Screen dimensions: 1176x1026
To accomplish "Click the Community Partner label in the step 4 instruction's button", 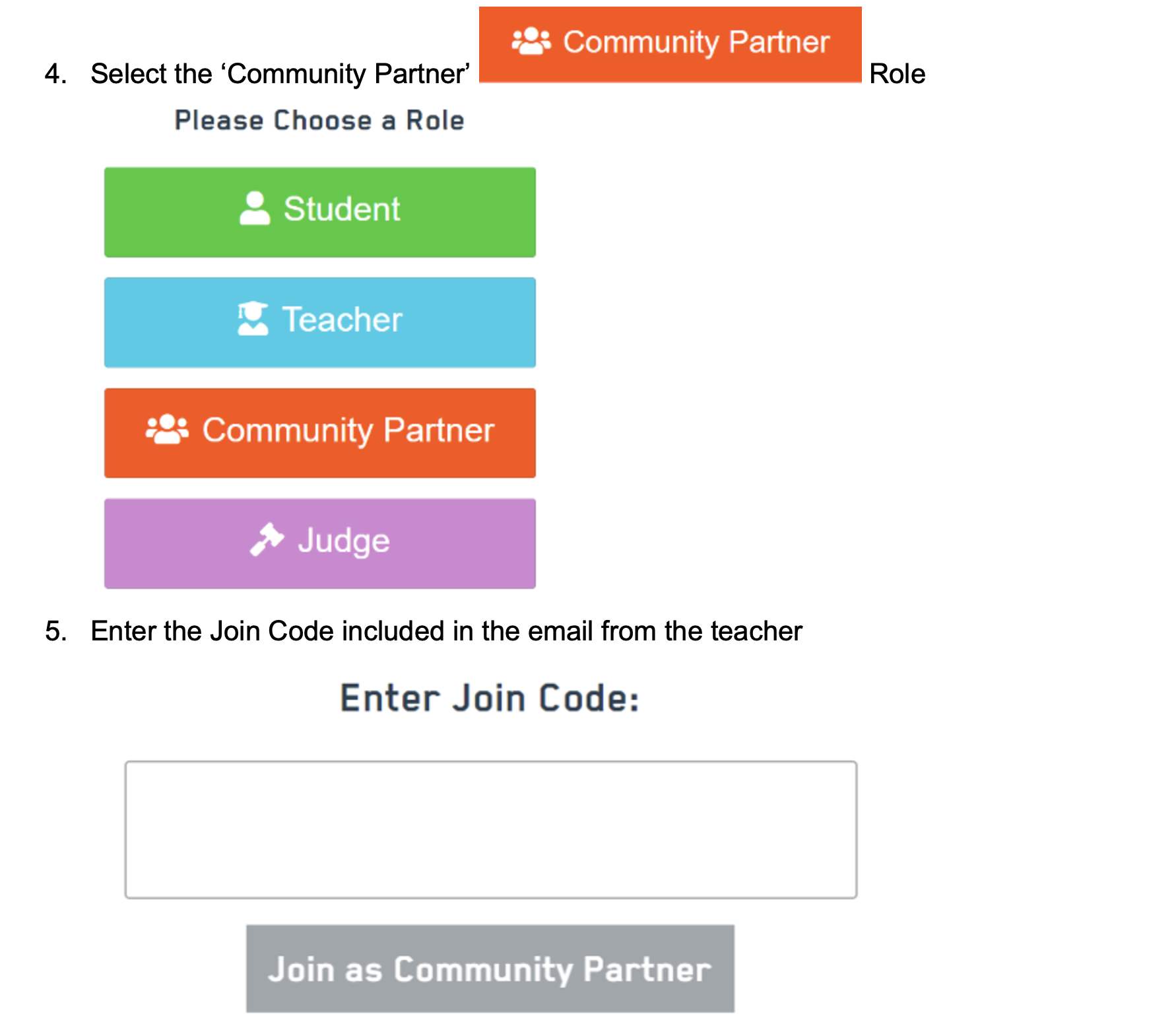I will pyautogui.click(x=696, y=42).
